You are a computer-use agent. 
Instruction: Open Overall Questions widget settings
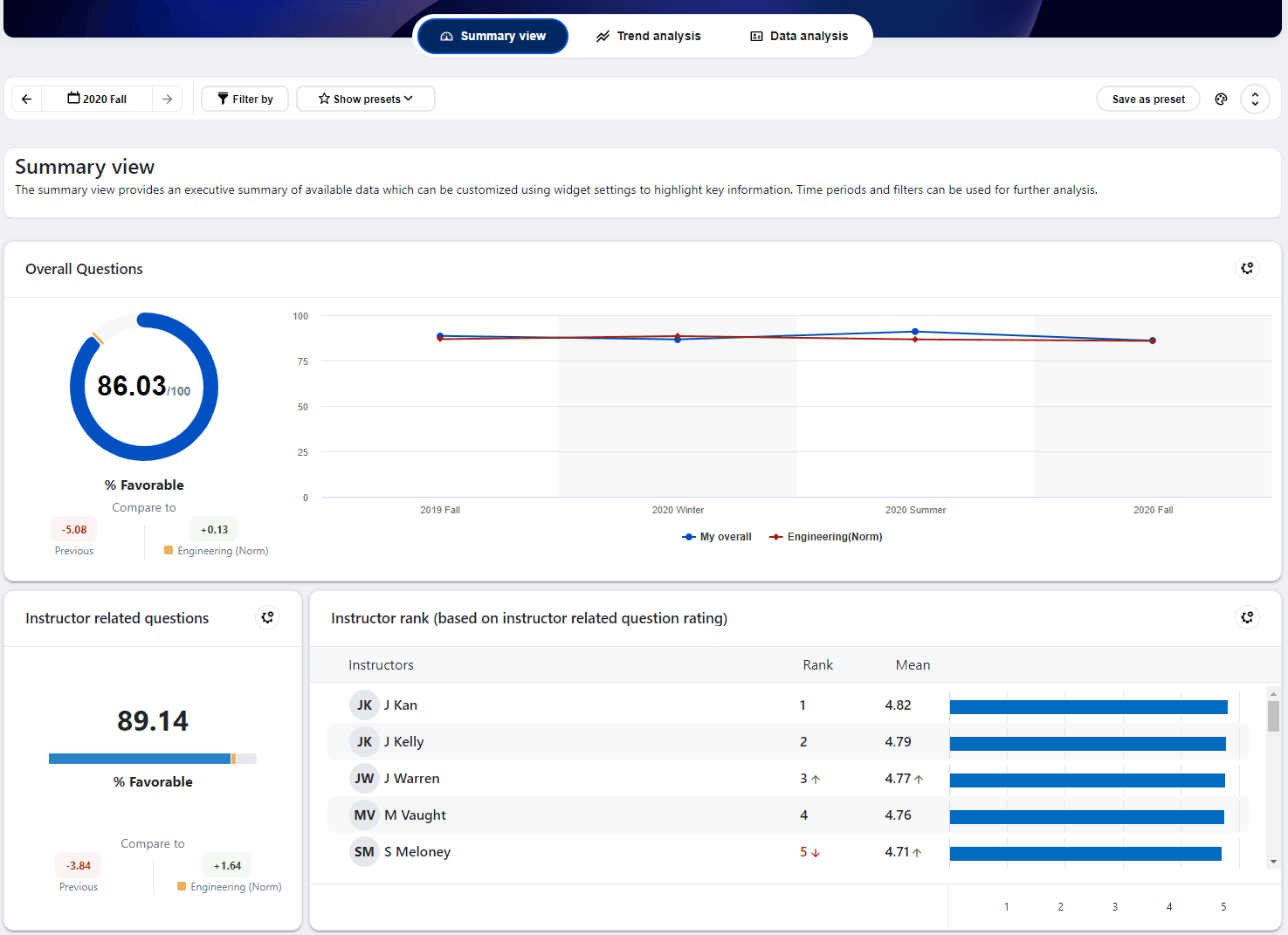click(x=1247, y=268)
